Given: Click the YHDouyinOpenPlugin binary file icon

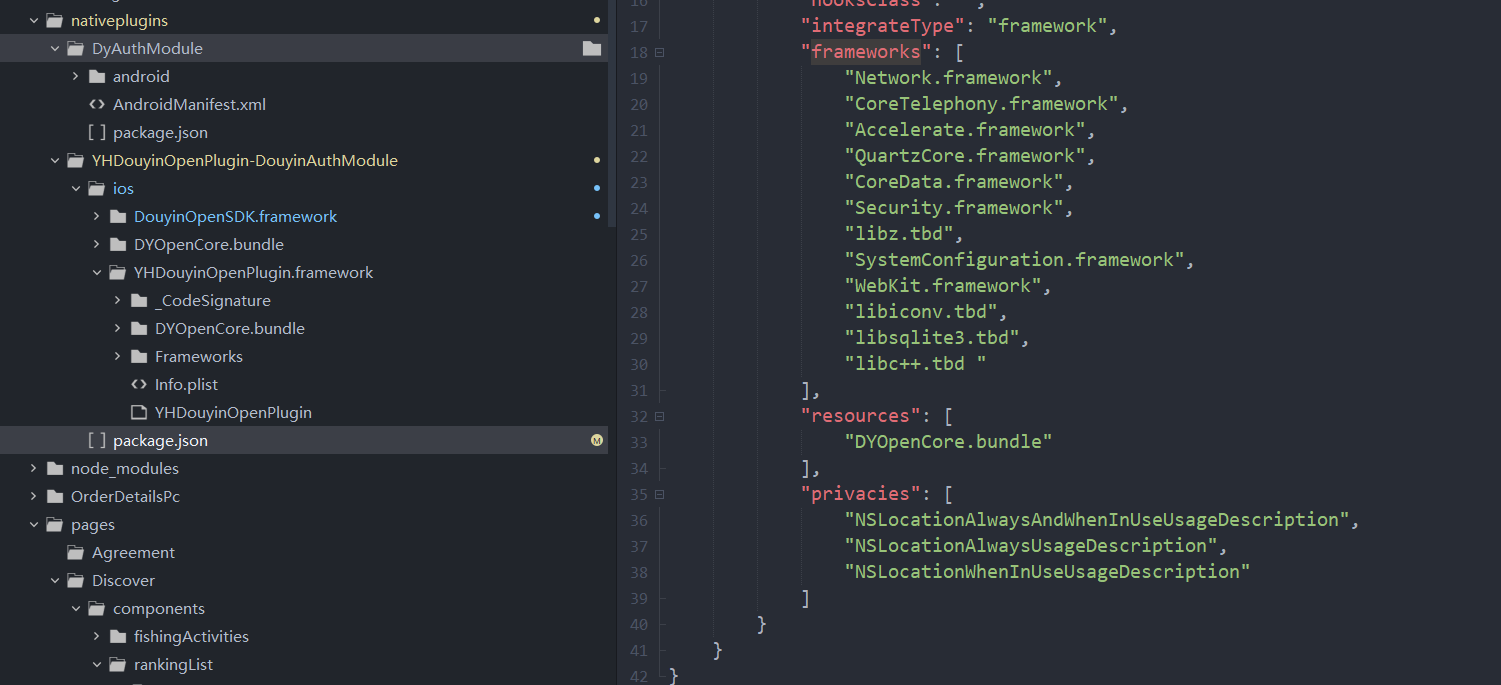Looking at the screenshot, I should [139, 412].
